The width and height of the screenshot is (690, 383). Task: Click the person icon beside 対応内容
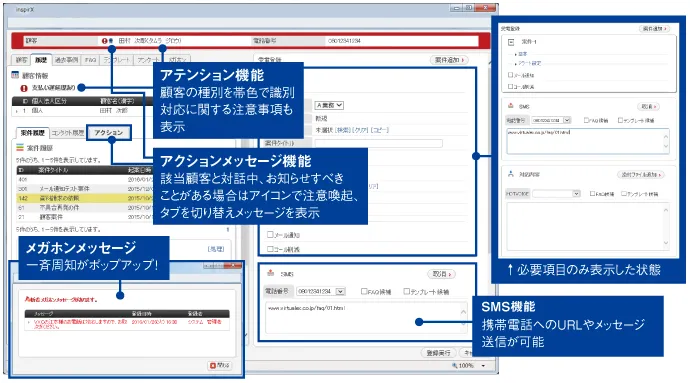510,174
